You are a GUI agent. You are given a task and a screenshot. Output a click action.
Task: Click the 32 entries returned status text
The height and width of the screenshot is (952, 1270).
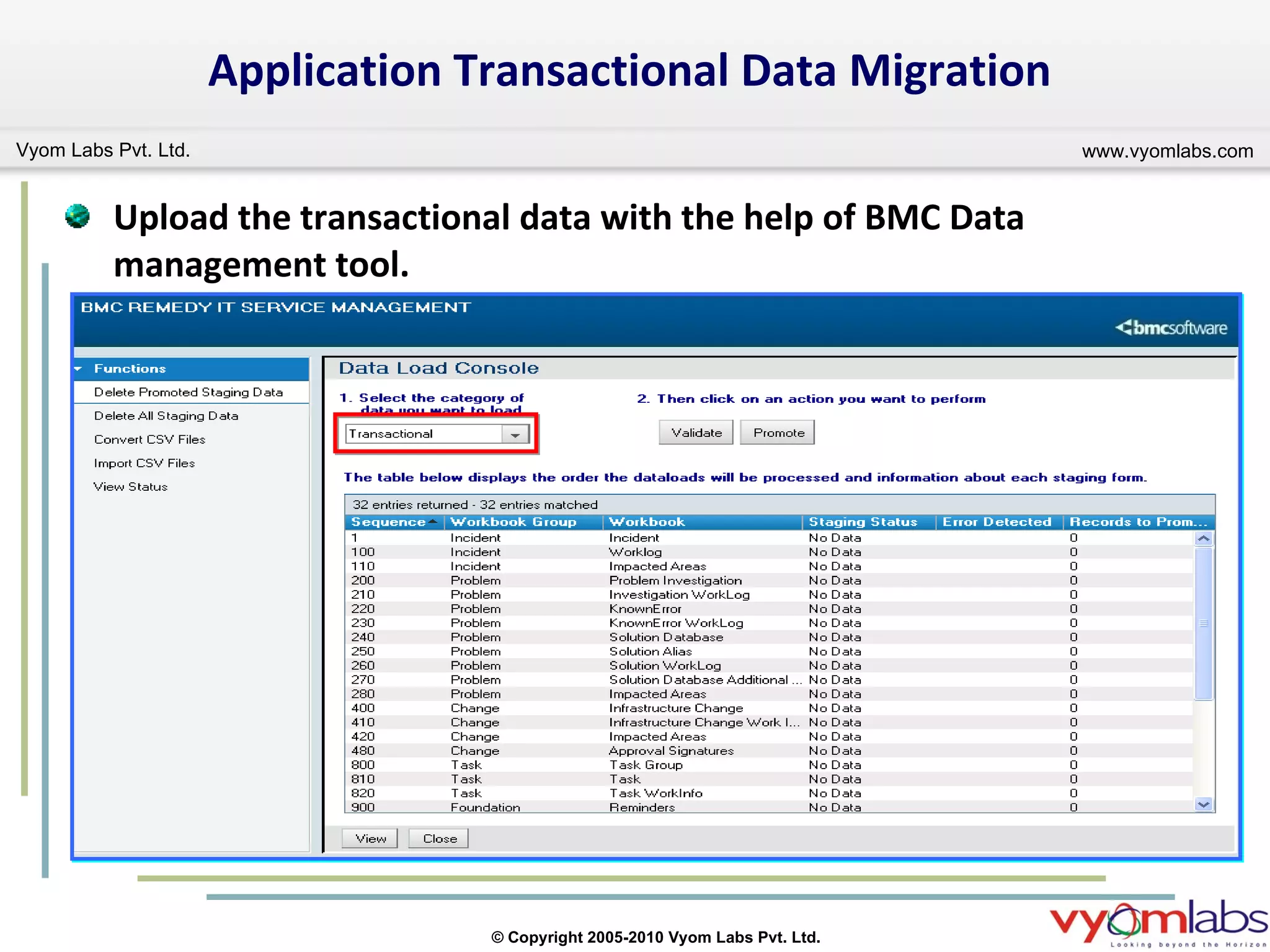click(475, 505)
